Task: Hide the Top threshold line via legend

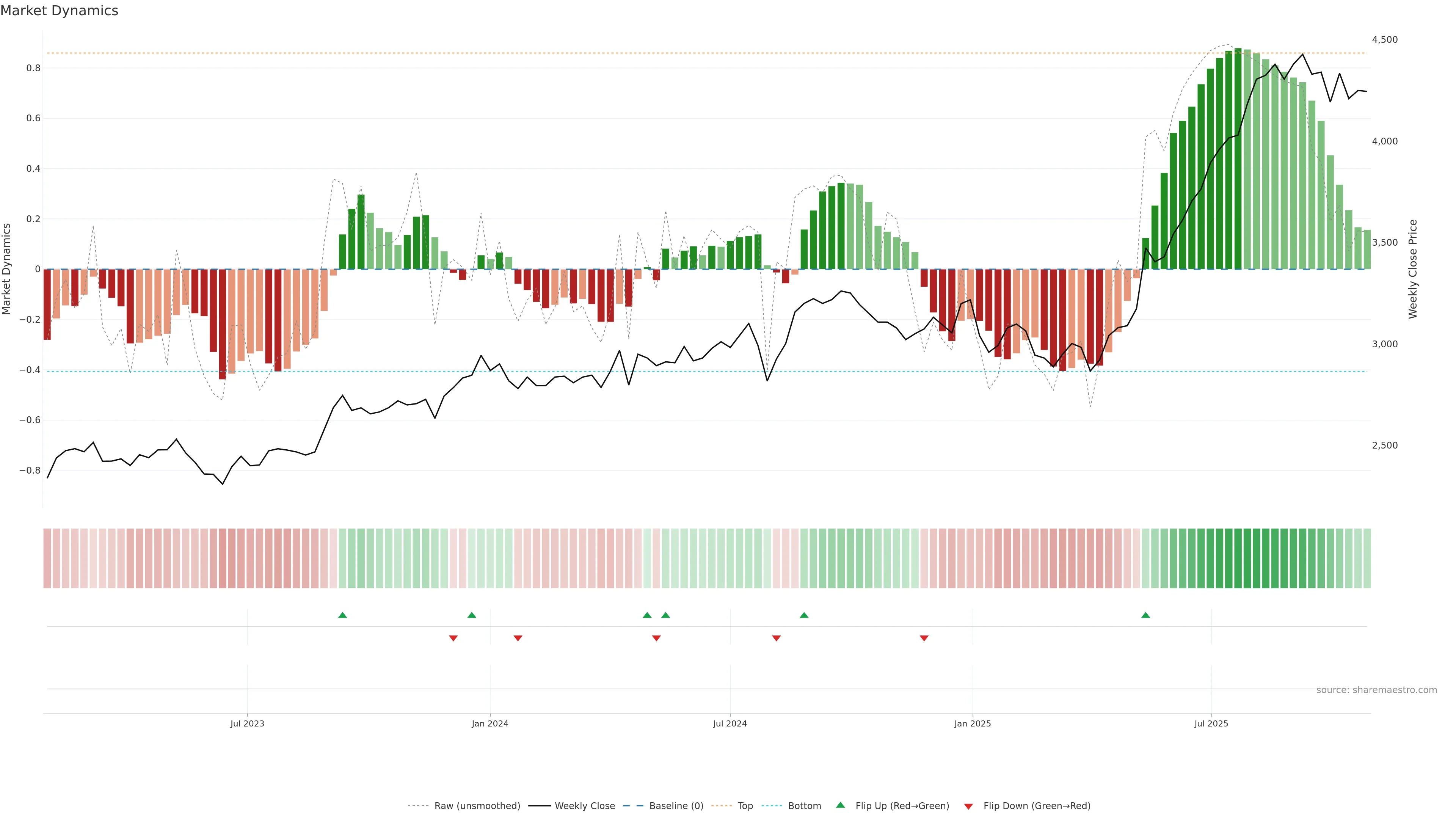Action: tap(745, 806)
